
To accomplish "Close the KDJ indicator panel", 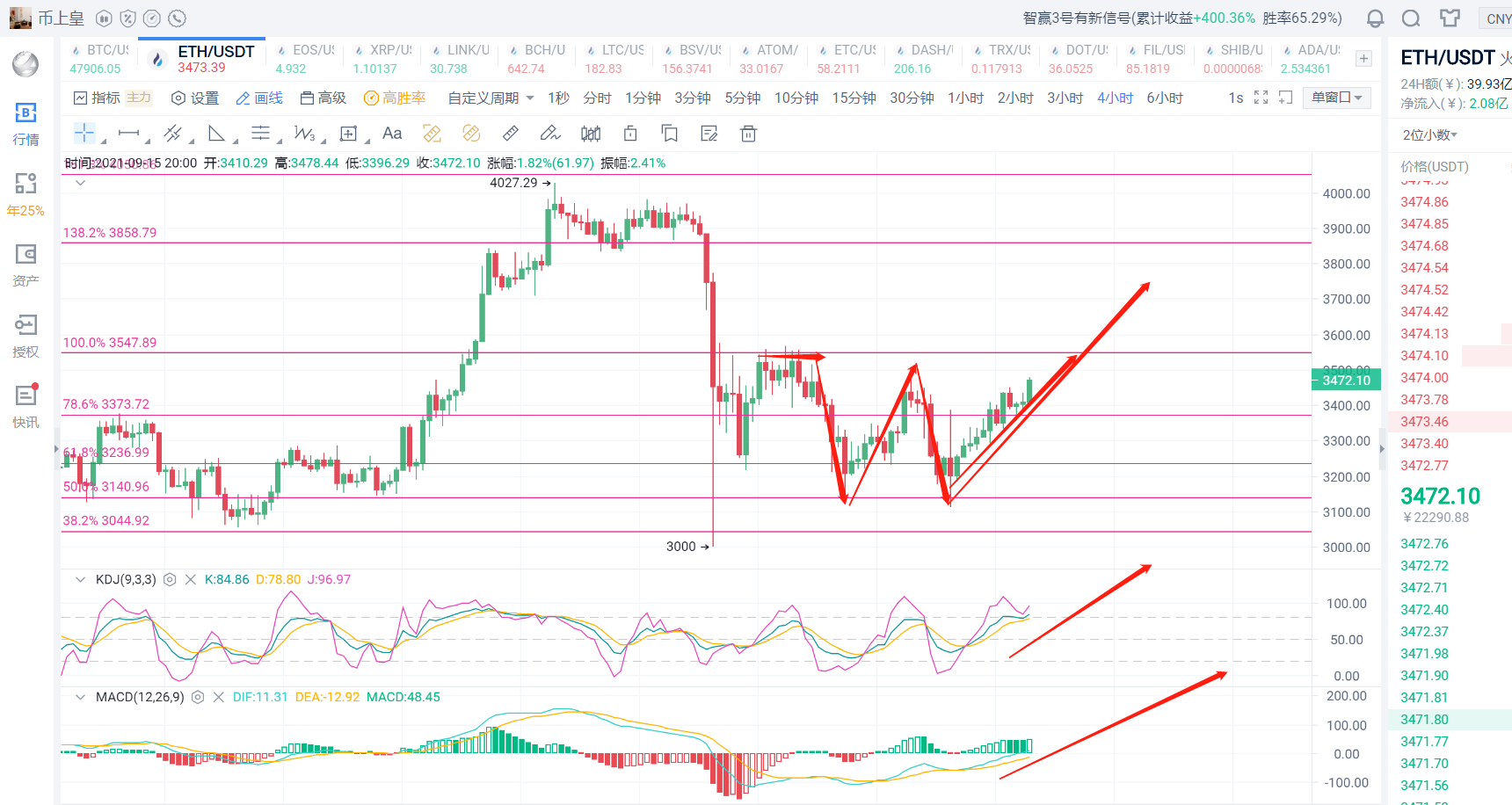I will tap(191, 579).
